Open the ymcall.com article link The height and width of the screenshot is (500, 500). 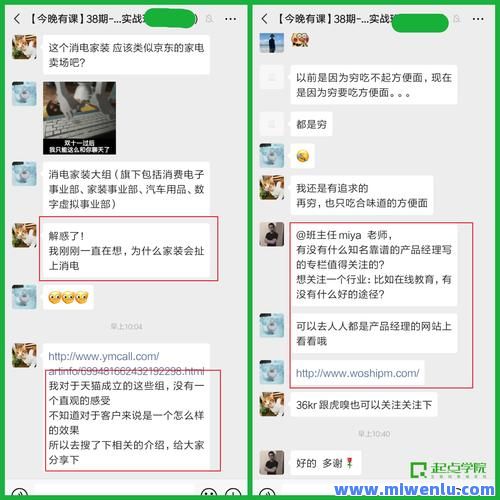(126, 363)
